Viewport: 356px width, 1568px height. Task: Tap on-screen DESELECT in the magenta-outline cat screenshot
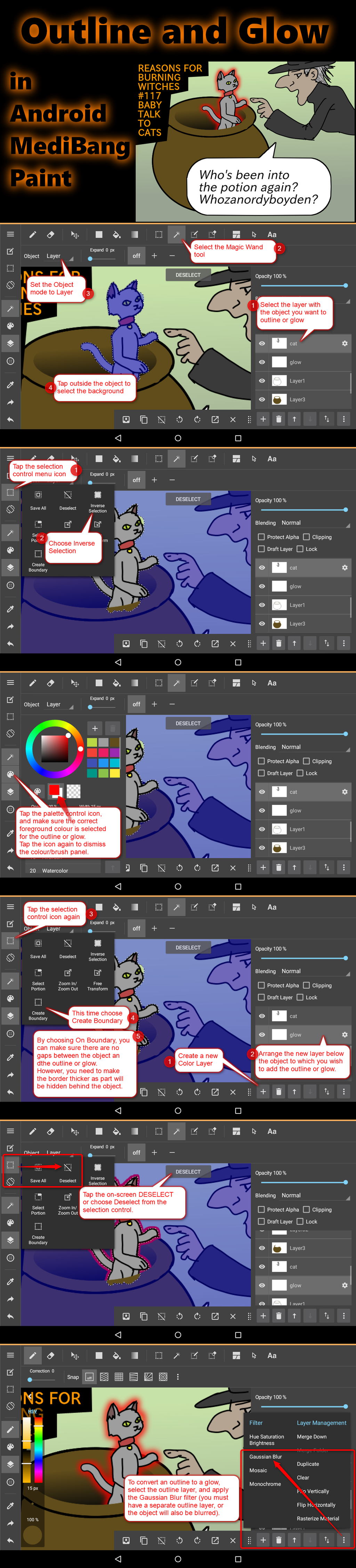pos(188,1172)
